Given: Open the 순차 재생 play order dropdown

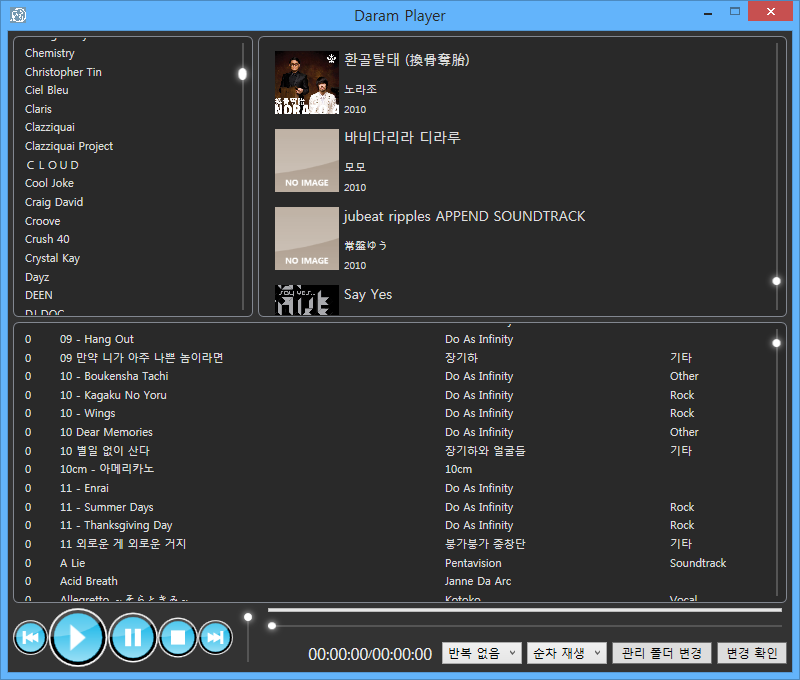Looking at the screenshot, I should click(x=567, y=653).
